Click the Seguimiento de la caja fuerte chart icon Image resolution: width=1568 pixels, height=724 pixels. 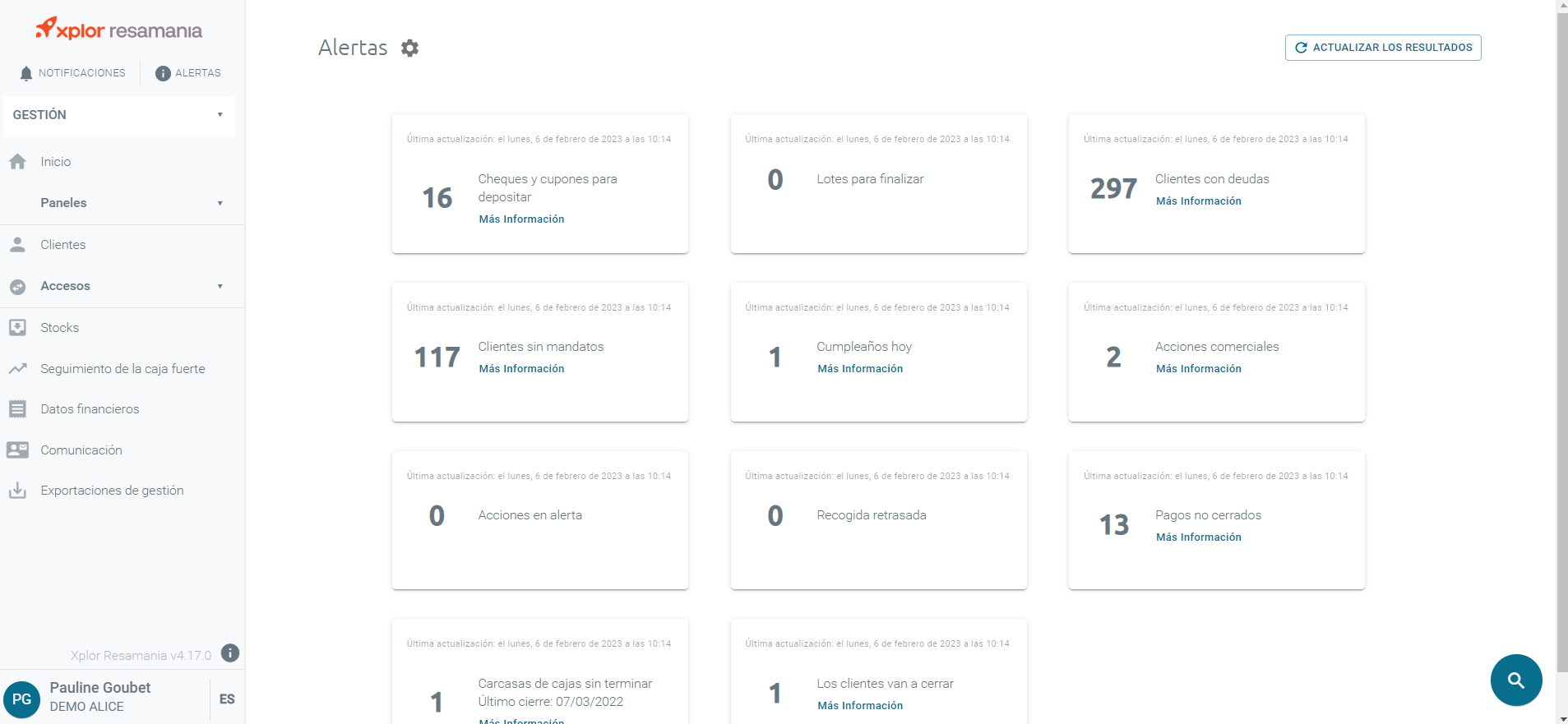pyautogui.click(x=17, y=369)
